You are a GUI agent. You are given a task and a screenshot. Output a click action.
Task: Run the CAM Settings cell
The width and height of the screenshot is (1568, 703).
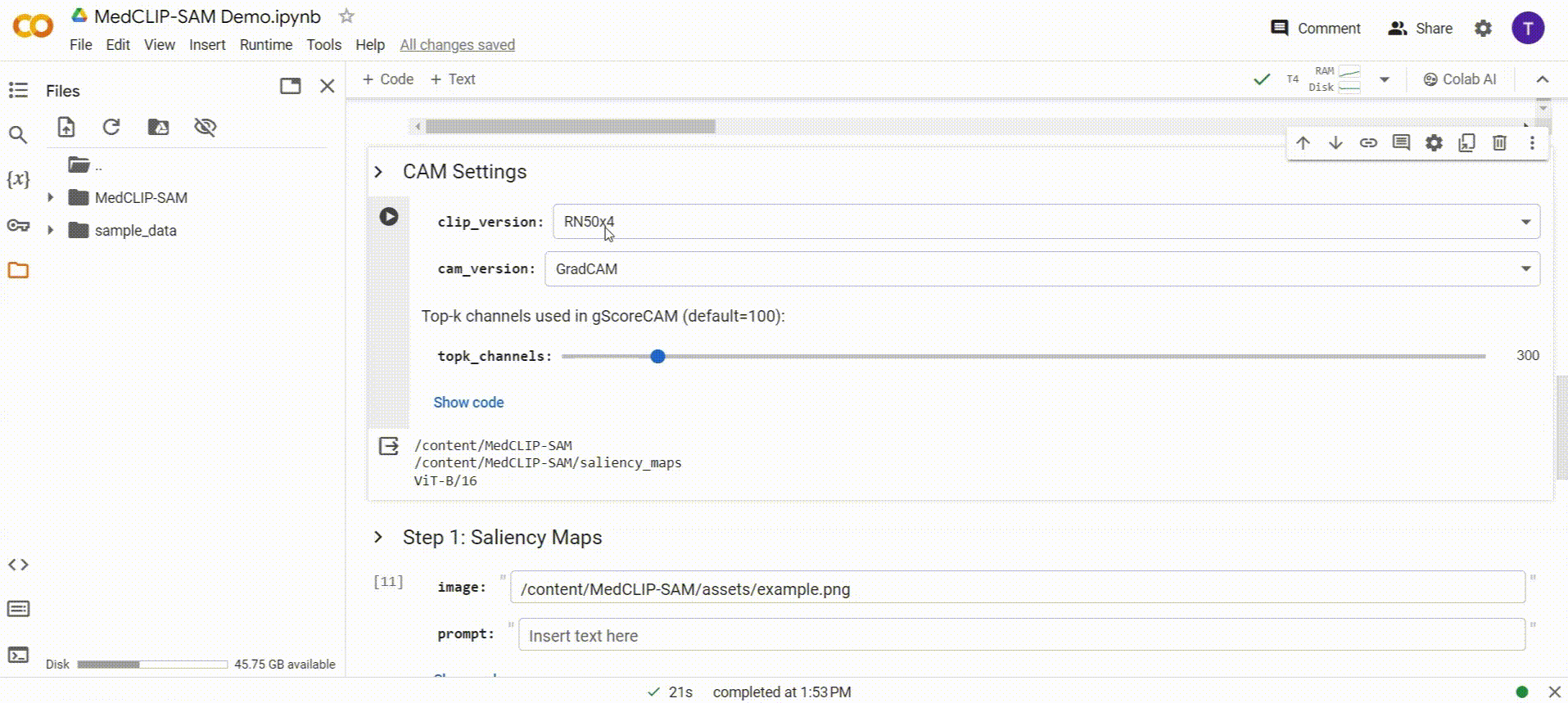(x=389, y=216)
